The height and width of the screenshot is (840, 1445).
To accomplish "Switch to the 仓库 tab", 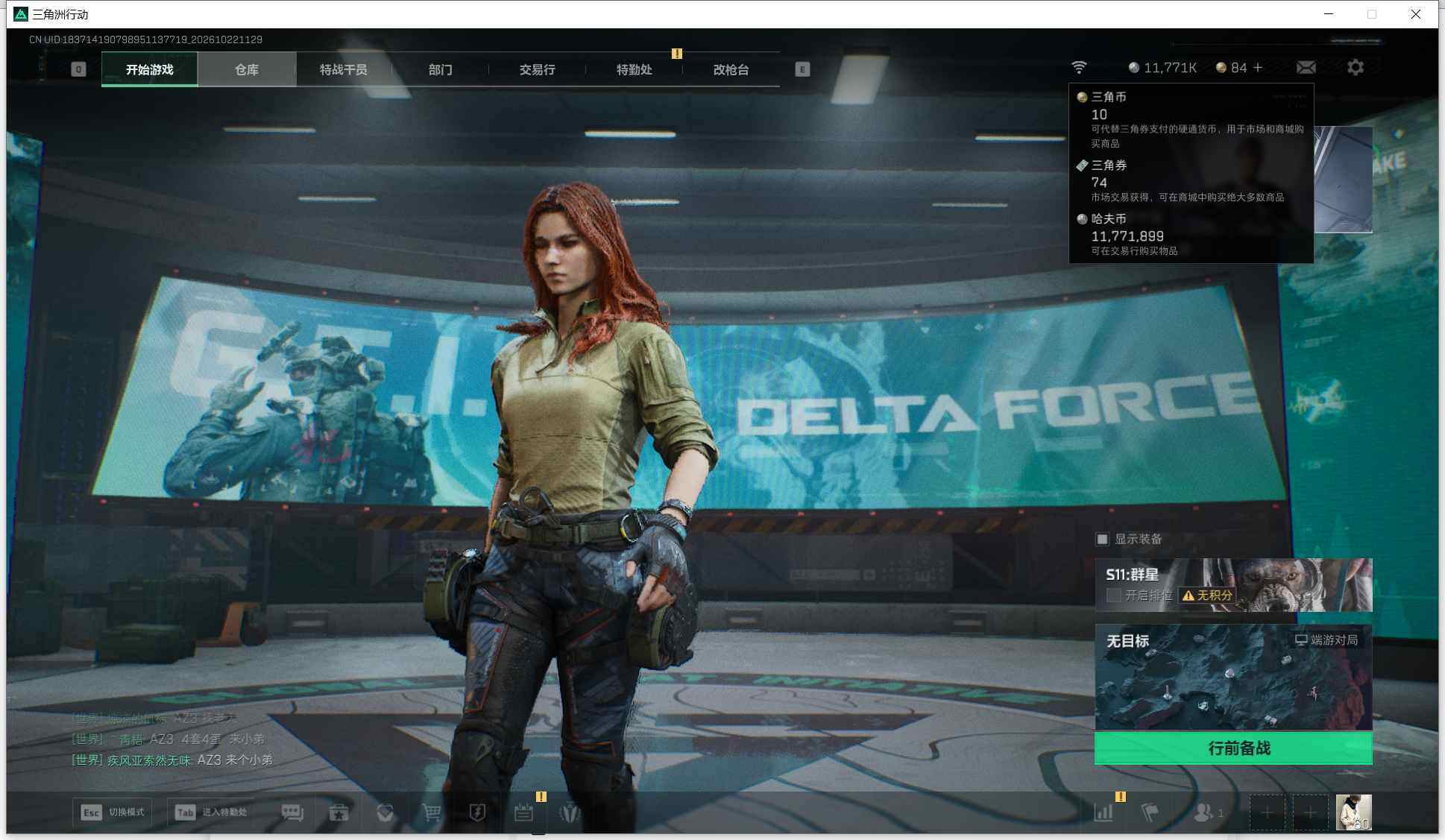I will tap(247, 69).
